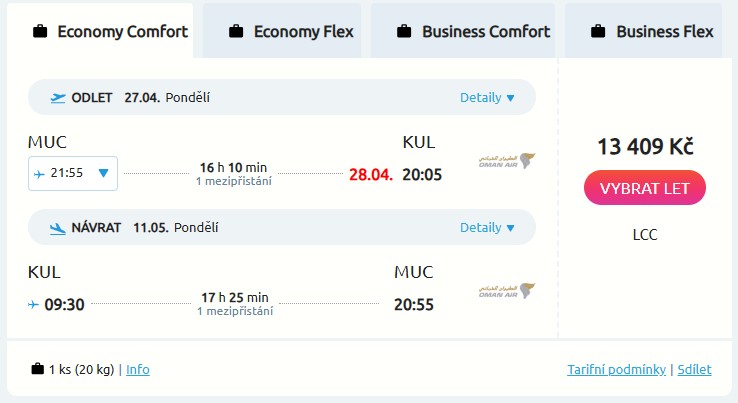Open the baggage Info link
The width and height of the screenshot is (738, 403).
pos(138,369)
